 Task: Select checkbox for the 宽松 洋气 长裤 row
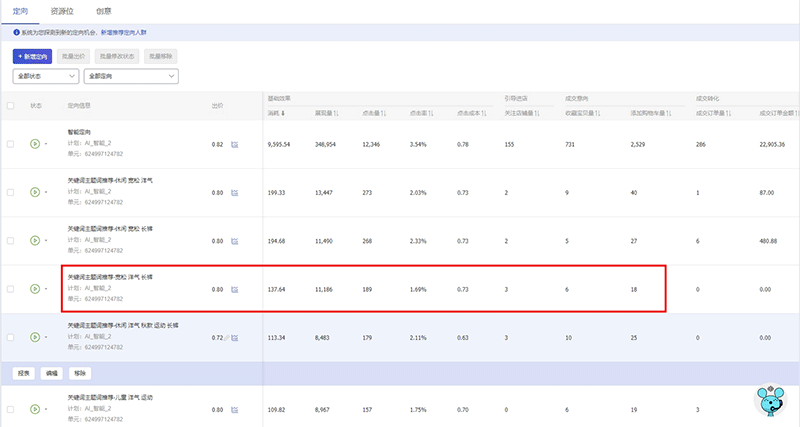(x=11, y=289)
